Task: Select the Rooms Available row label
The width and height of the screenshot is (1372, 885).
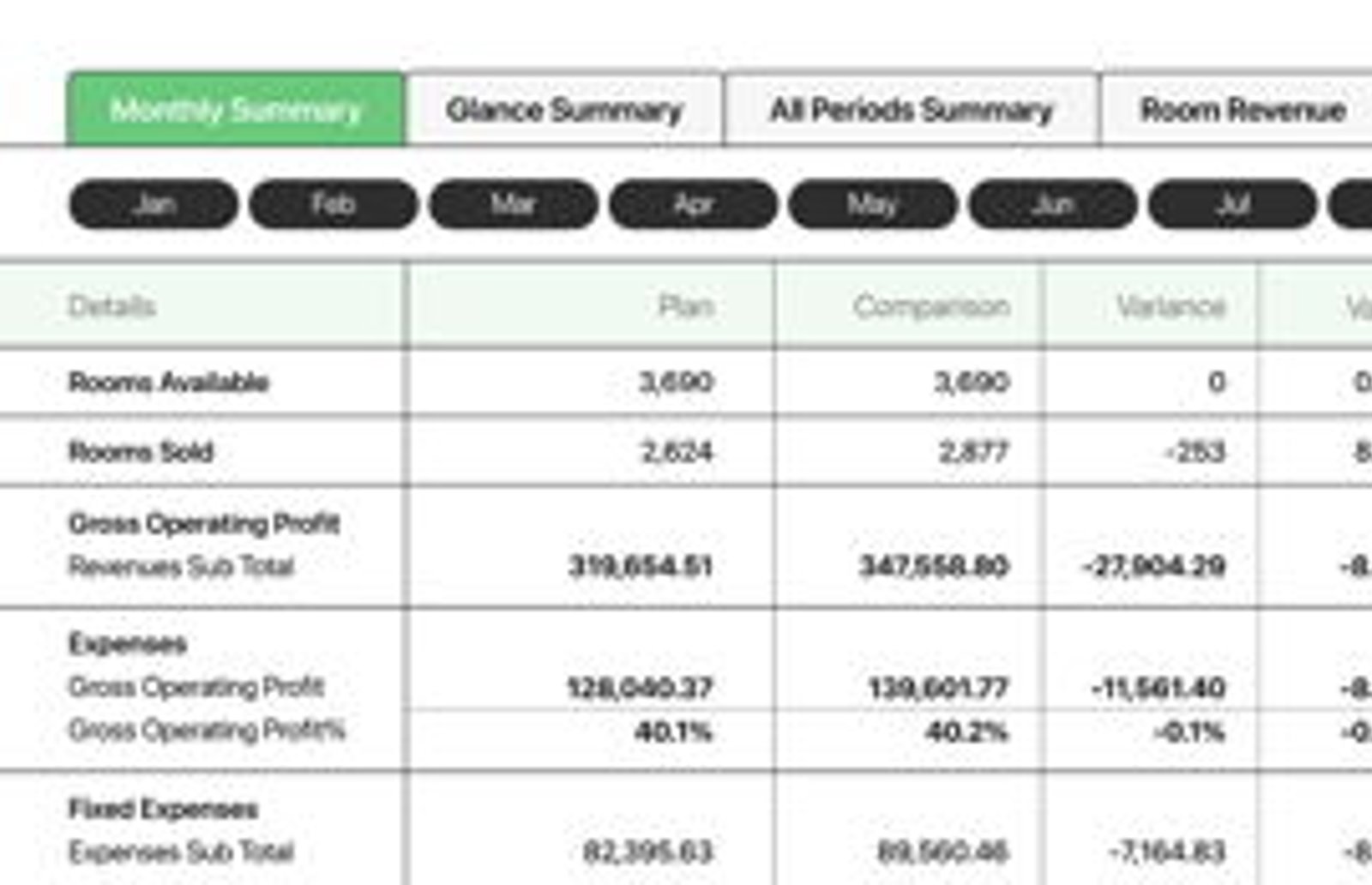Action: tap(168, 382)
